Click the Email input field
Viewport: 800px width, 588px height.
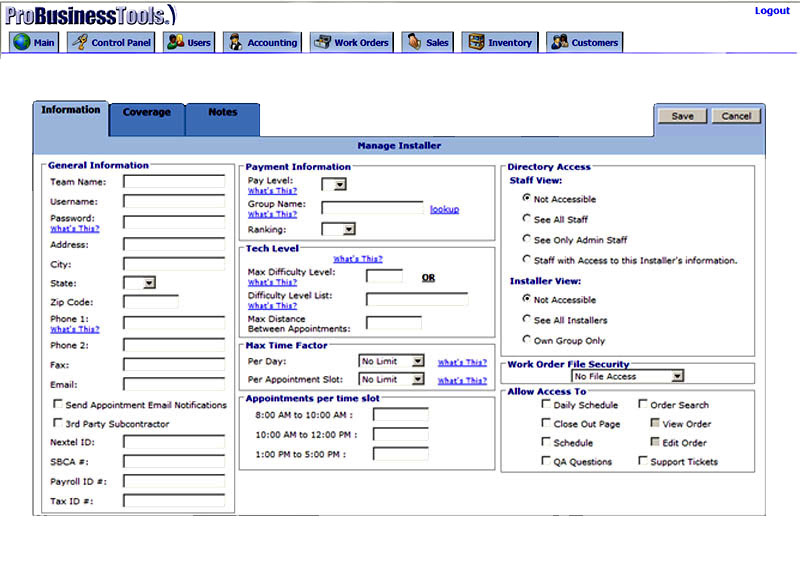click(x=174, y=384)
